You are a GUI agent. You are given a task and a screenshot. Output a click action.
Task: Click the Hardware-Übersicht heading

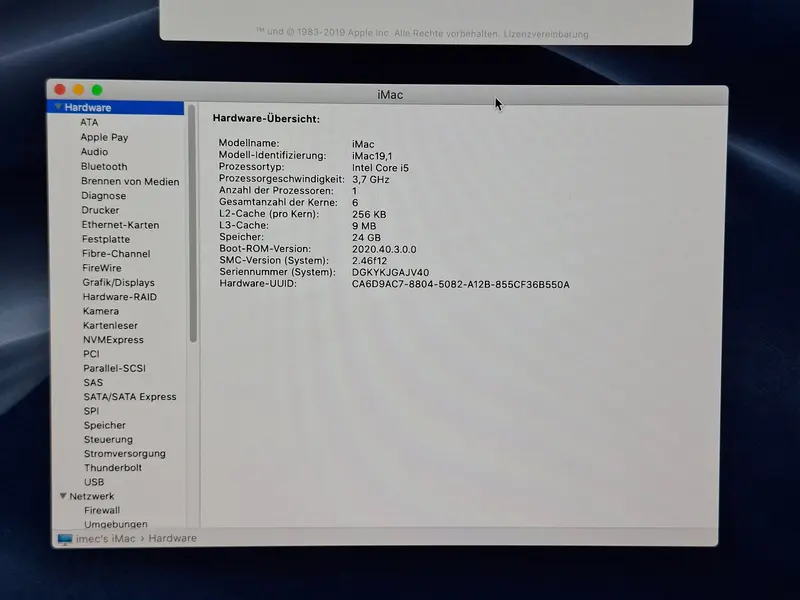click(x=266, y=119)
